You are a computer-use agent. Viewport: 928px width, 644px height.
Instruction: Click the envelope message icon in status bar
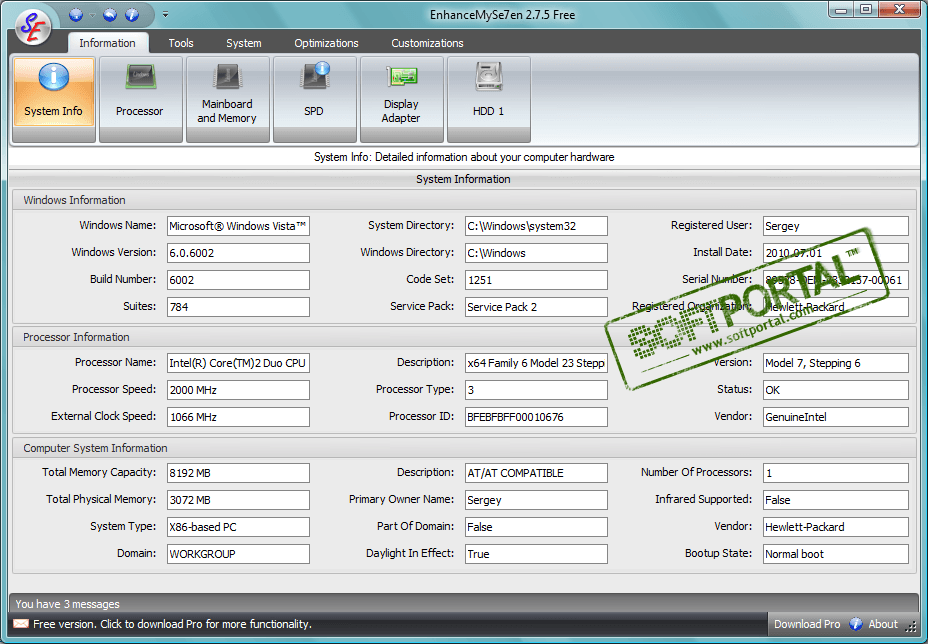coord(21,624)
